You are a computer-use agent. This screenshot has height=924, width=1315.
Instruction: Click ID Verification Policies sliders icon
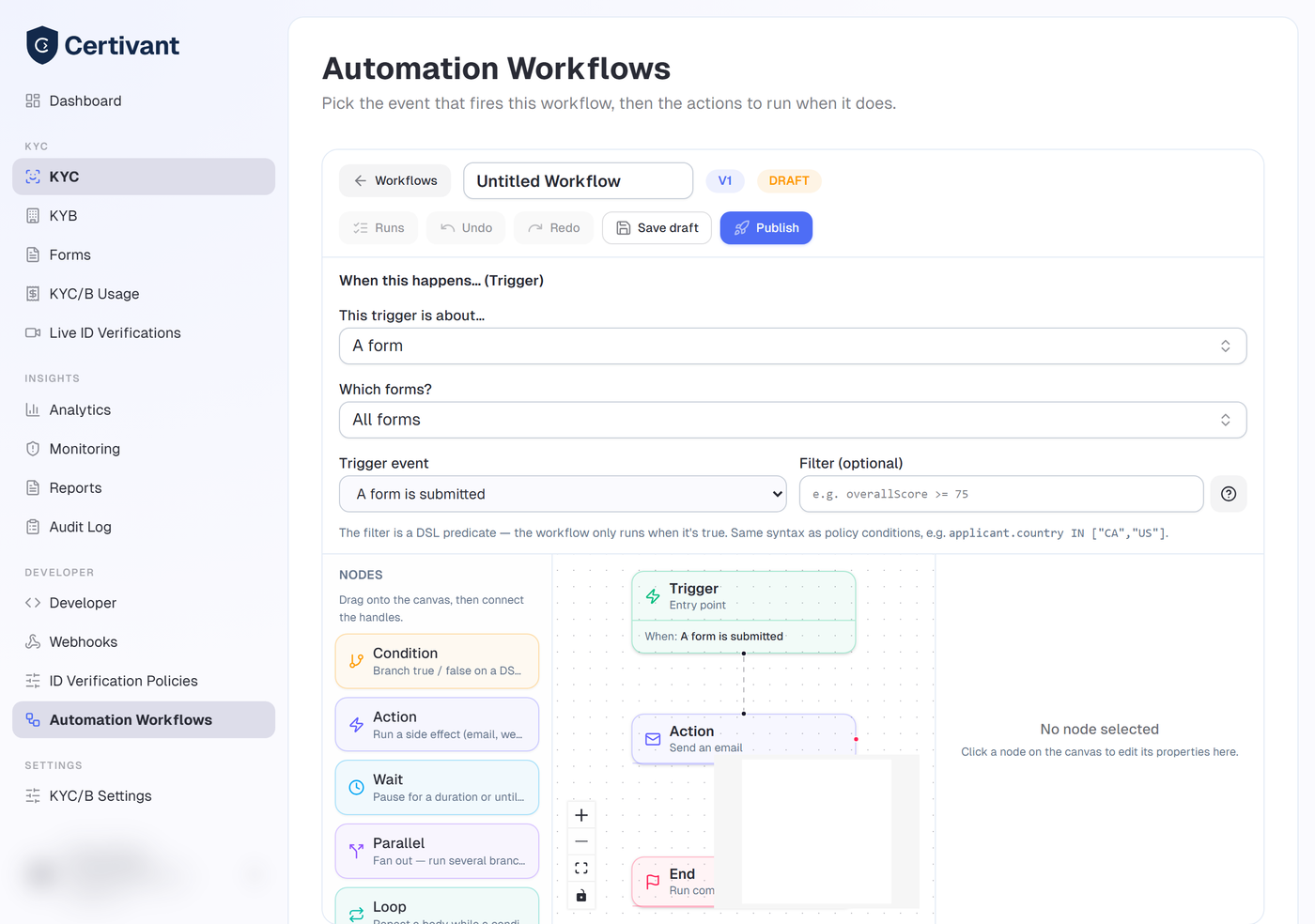pyautogui.click(x=33, y=681)
